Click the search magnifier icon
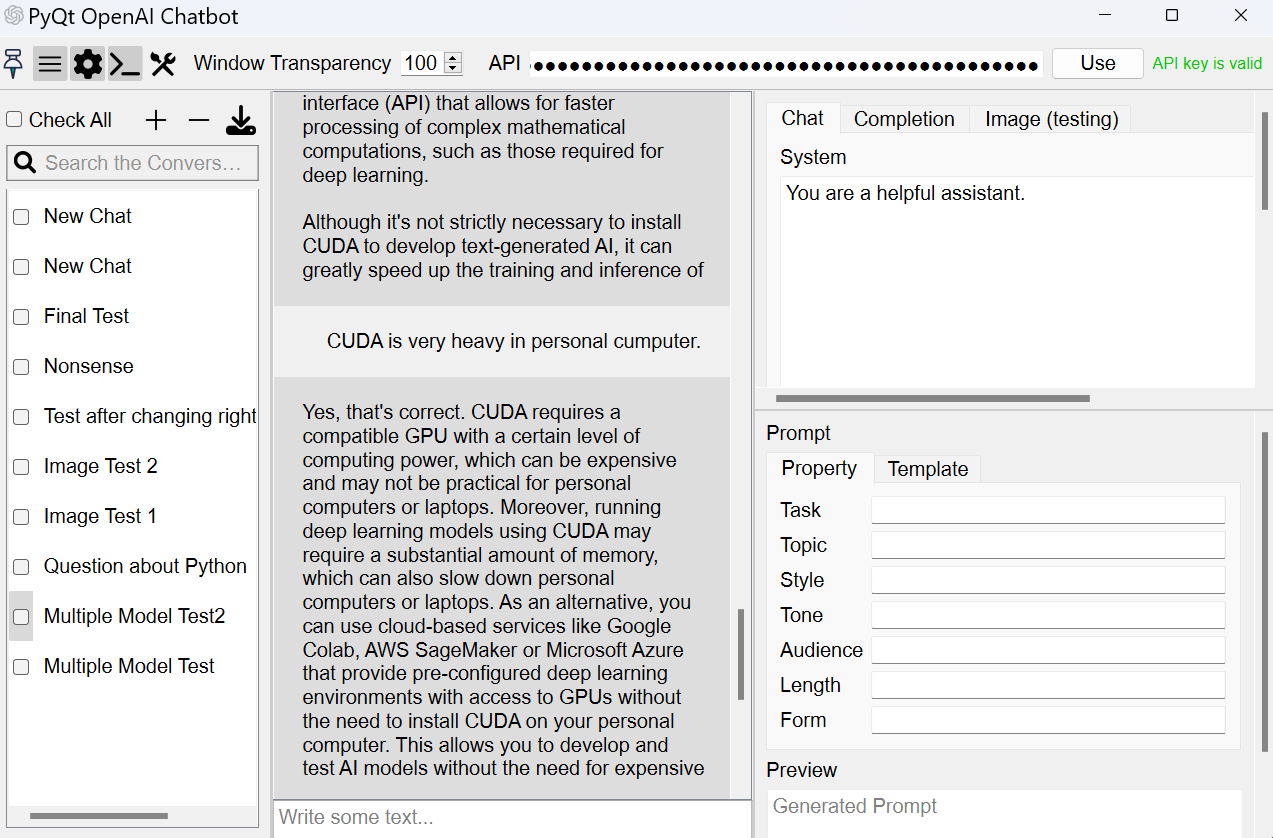 pos(25,163)
